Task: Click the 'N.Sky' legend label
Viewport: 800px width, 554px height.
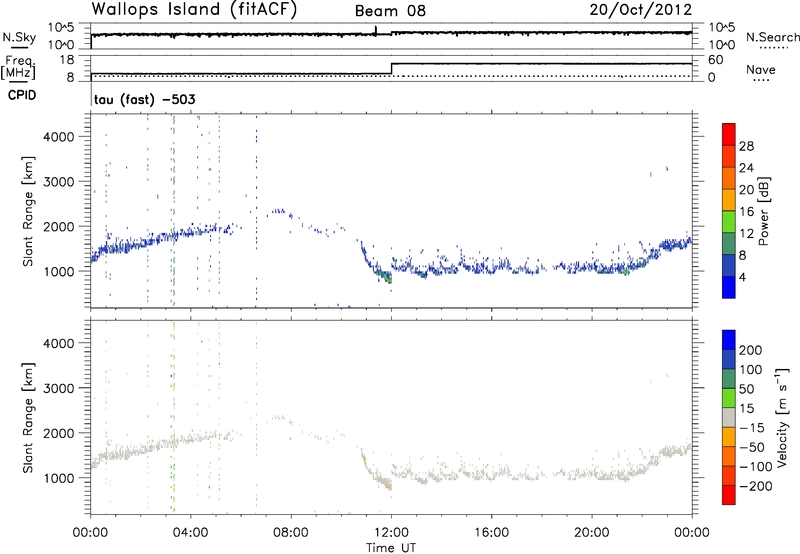Action: (19, 37)
